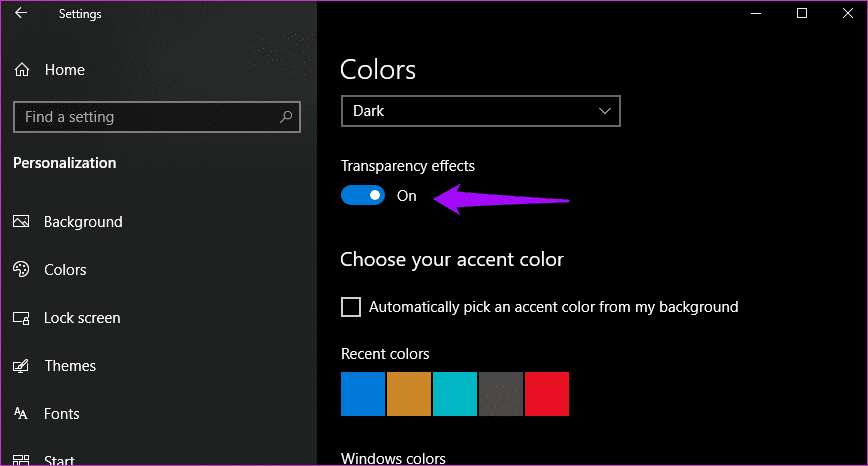
Task: Check automatically pick accent color box
Action: (351, 307)
